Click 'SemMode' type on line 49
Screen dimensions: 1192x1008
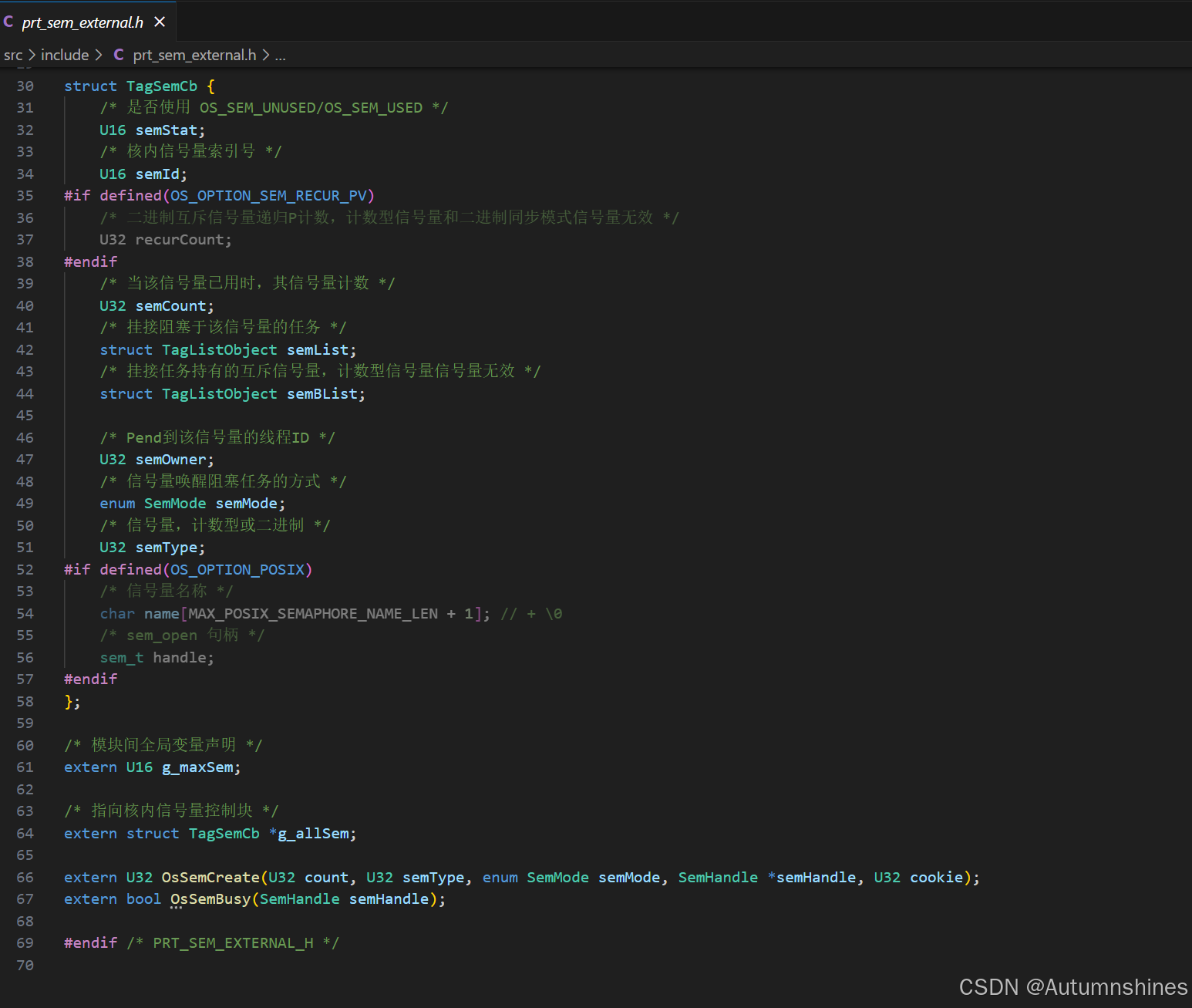(175, 504)
